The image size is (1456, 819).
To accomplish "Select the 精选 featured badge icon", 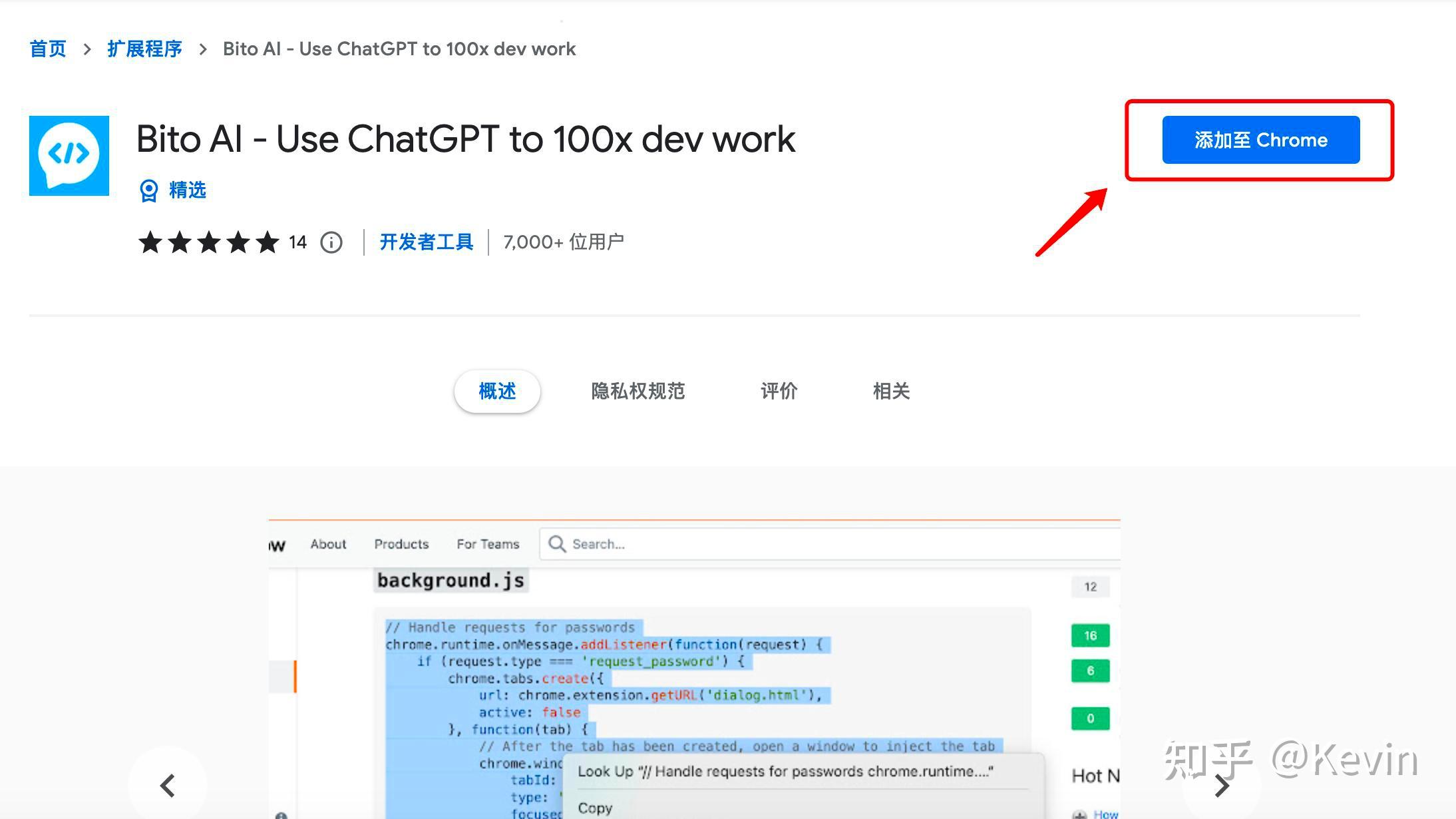I will tap(148, 190).
